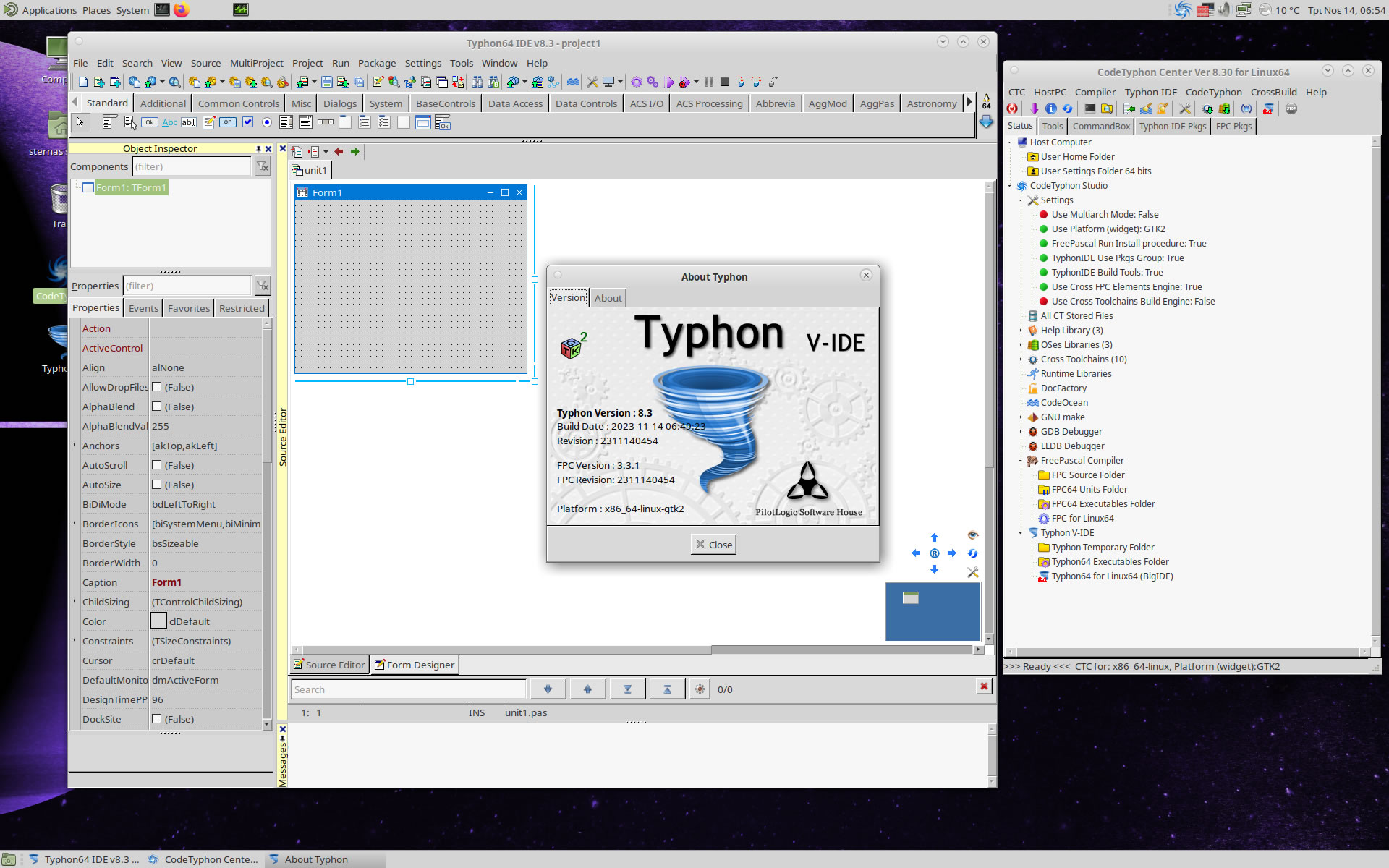1389x868 pixels.
Task: Select the pointer arrow in component palette
Action: [x=80, y=122]
